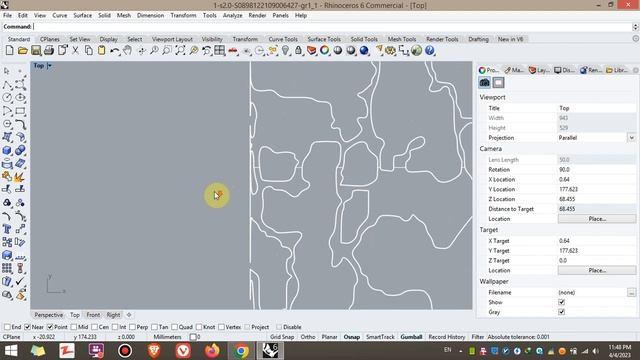Click the Help question mark icon

point(429,50)
